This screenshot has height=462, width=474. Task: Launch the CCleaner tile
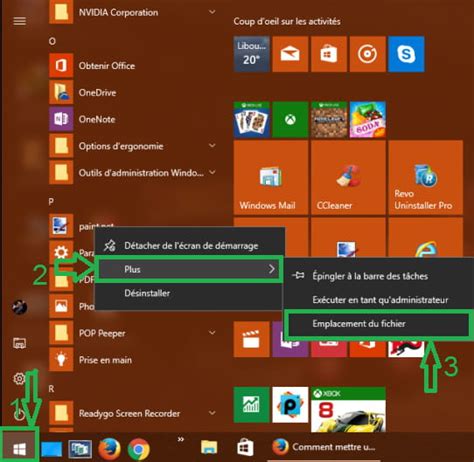pos(348,178)
